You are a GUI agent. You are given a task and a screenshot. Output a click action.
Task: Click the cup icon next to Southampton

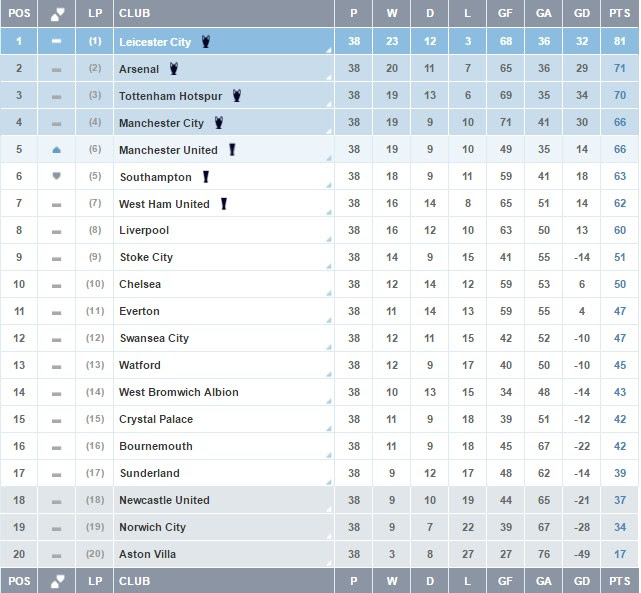[206, 177]
